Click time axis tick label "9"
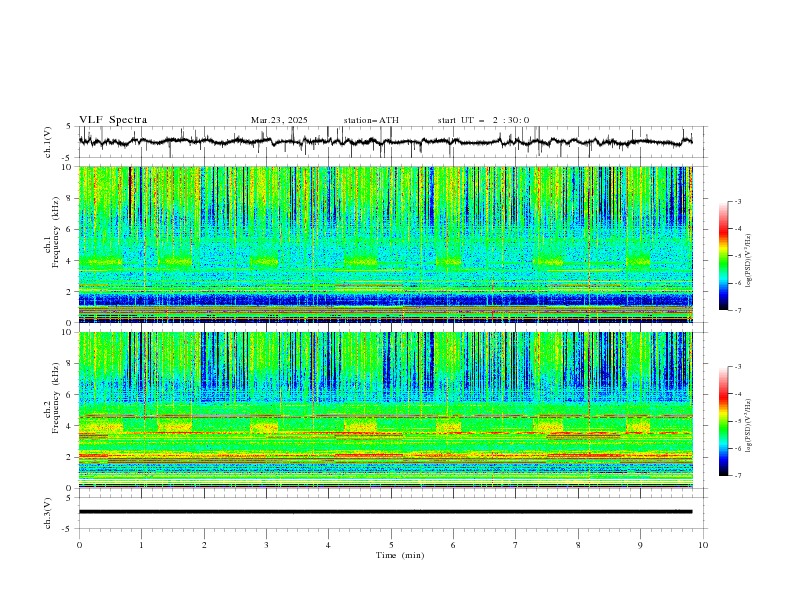Viewport: 792px width, 612px height. point(640,545)
